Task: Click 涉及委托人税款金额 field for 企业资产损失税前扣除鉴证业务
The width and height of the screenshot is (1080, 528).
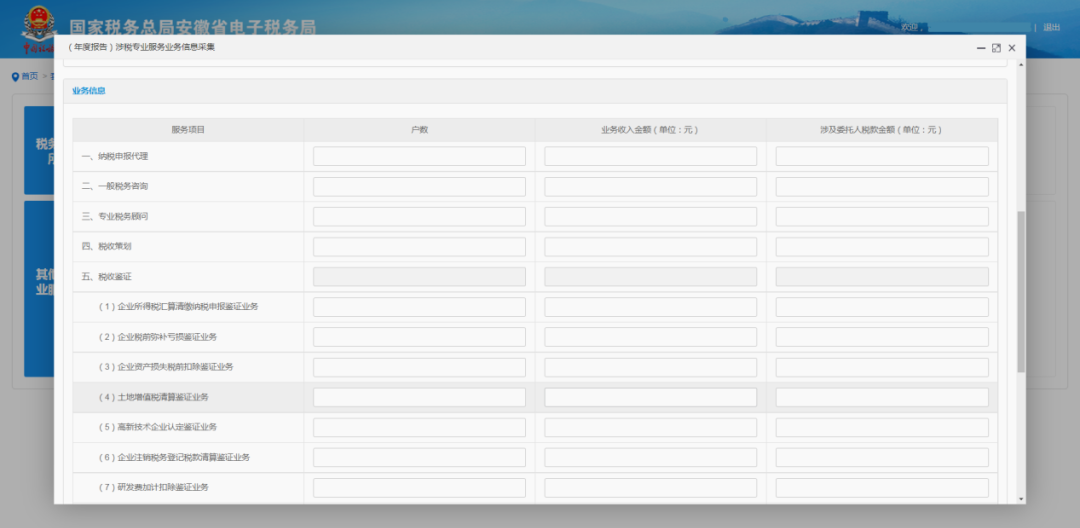Action: coord(881,367)
